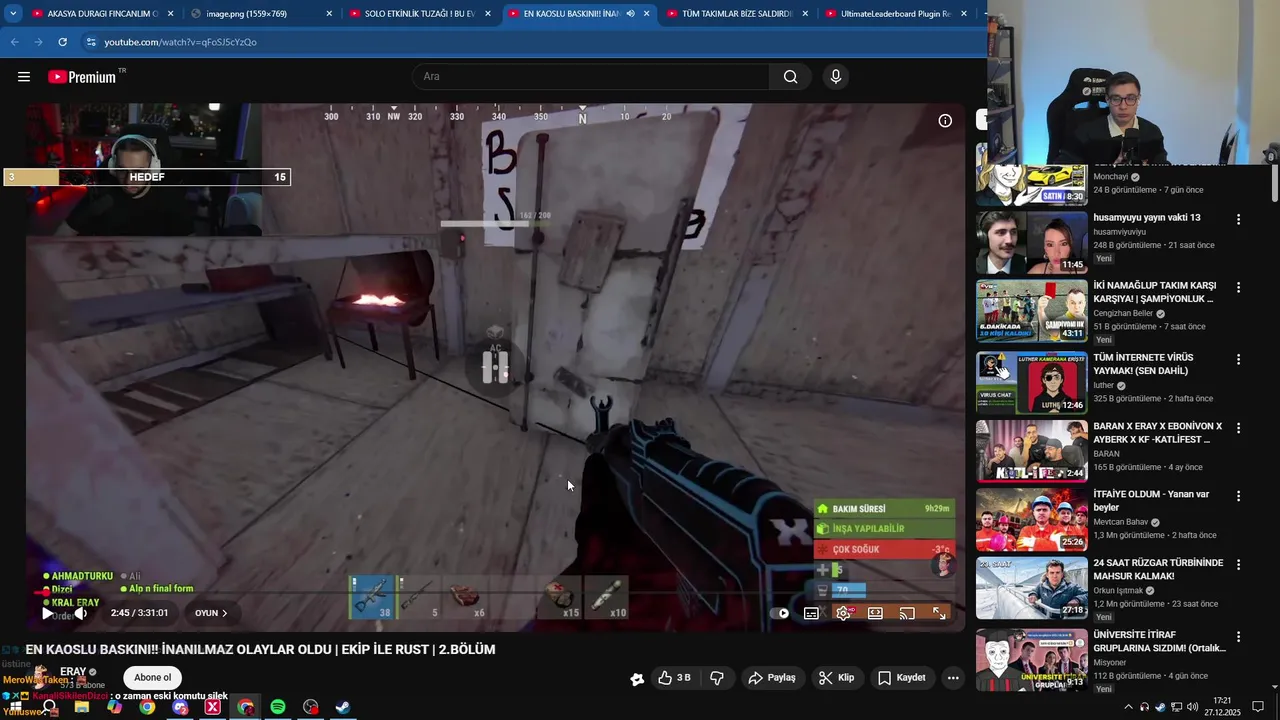The image size is (1280, 720).
Task: Subscribe with Abone ol button
Action: click(153, 677)
